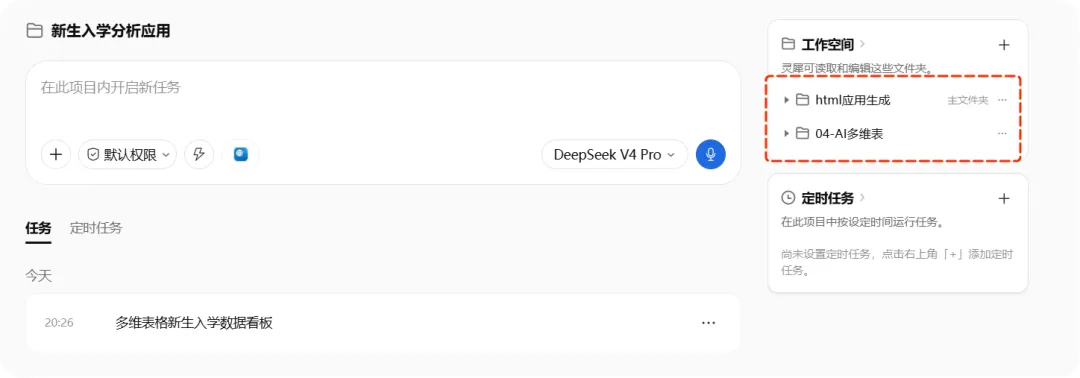1080x378 pixels.
Task: Open the 默认权限 permission dropdown
Action: pos(127,154)
